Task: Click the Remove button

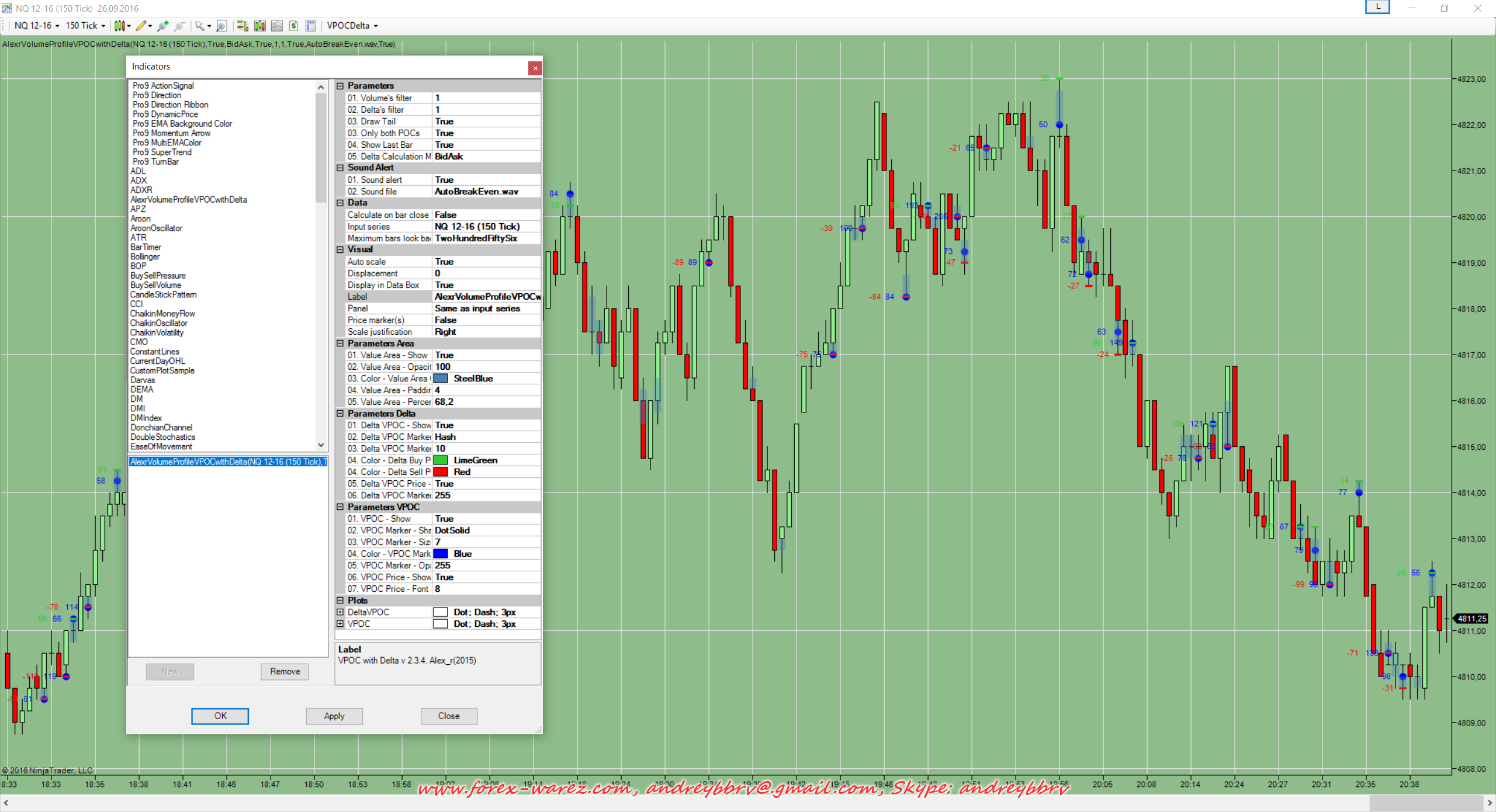Action: [x=285, y=672]
